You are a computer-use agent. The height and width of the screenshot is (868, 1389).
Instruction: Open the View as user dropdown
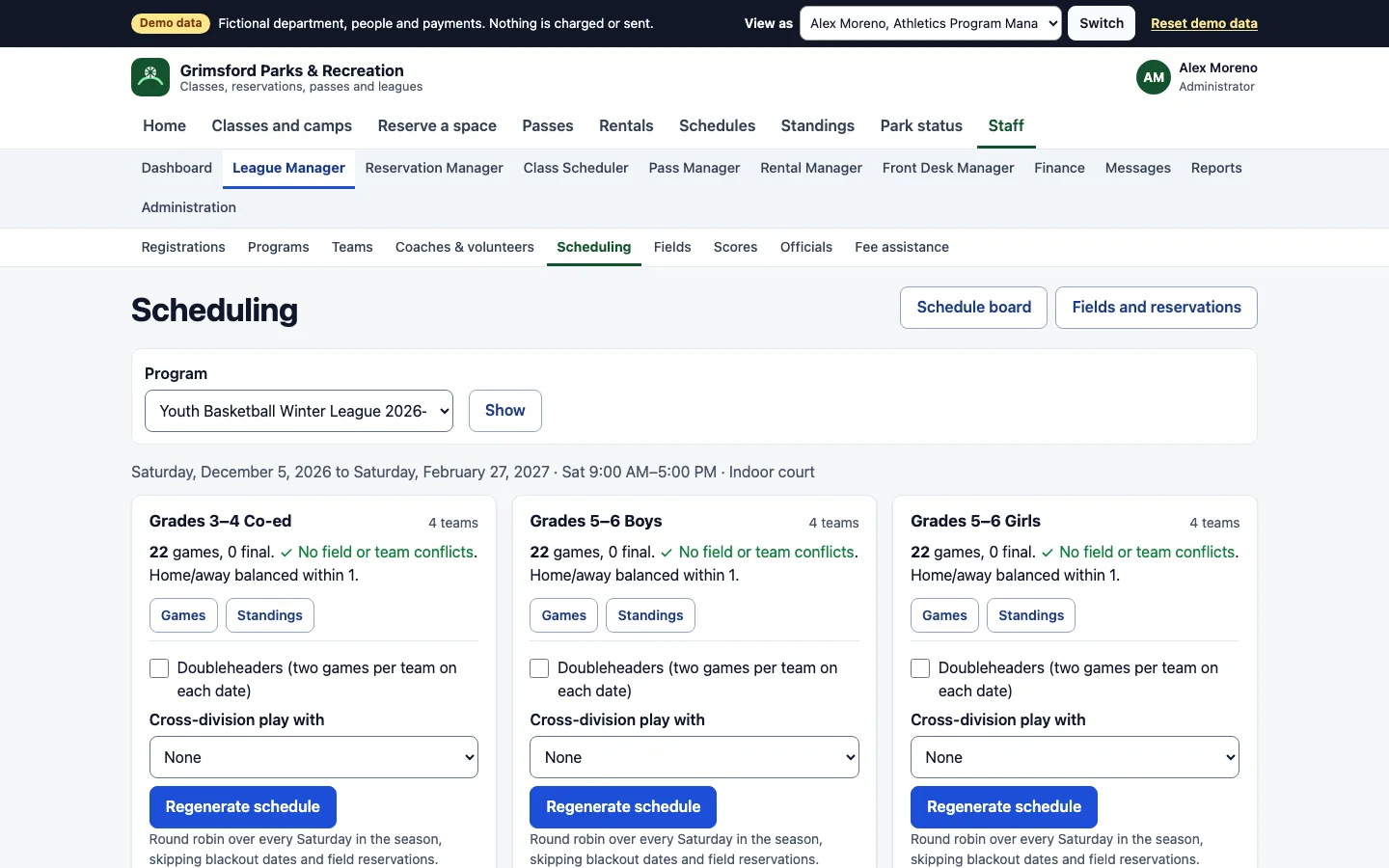click(930, 23)
